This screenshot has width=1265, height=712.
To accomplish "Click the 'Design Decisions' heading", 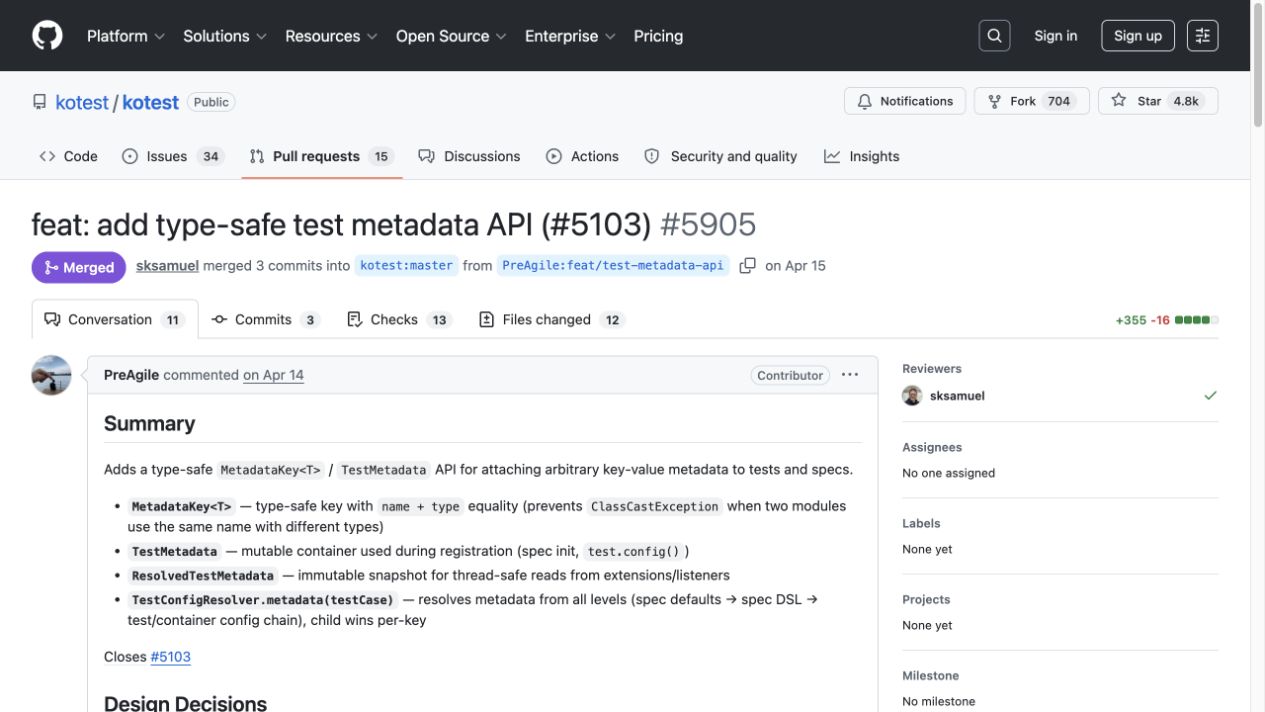I will [185, 703].
